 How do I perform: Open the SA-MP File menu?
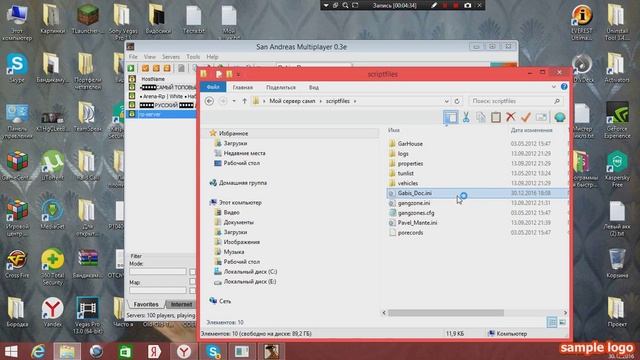133,57
